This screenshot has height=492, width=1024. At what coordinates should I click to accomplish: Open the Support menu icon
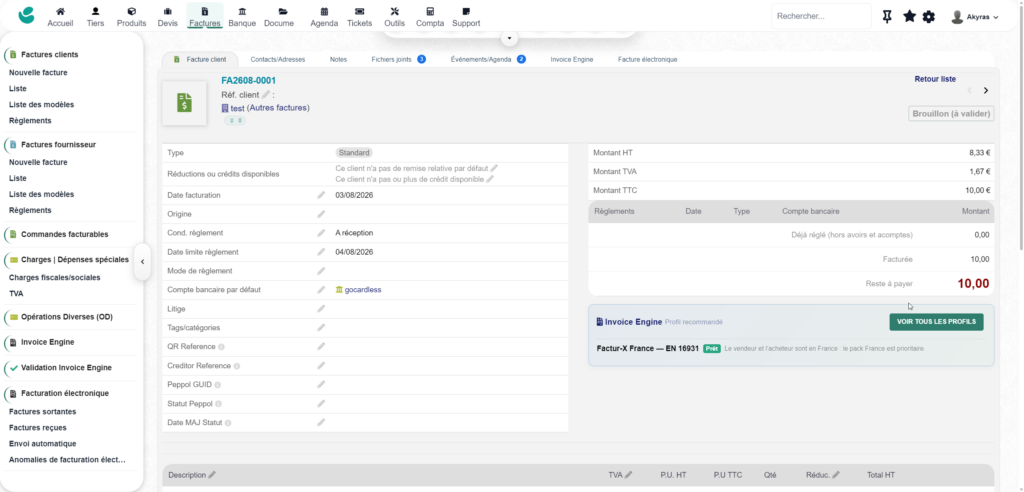pos(466,11)
